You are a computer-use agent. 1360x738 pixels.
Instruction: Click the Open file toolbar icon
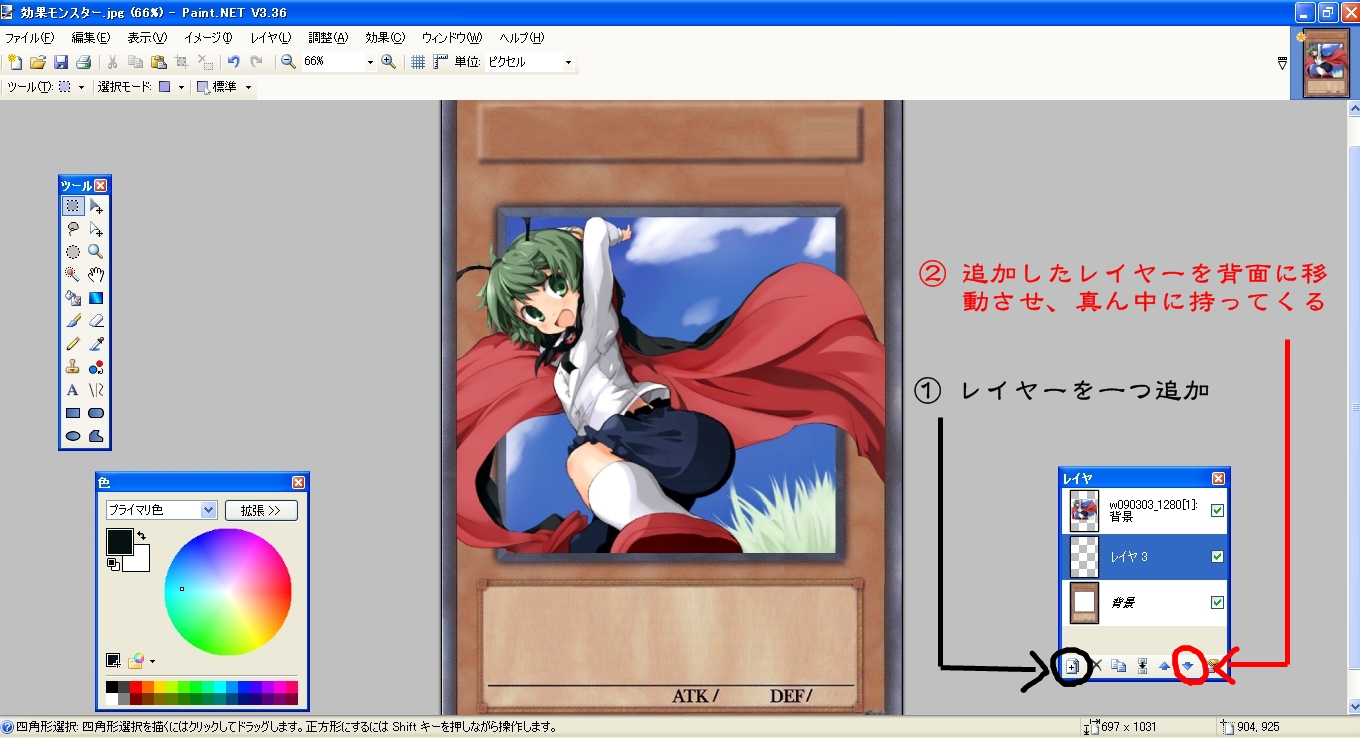click(38, 62)
